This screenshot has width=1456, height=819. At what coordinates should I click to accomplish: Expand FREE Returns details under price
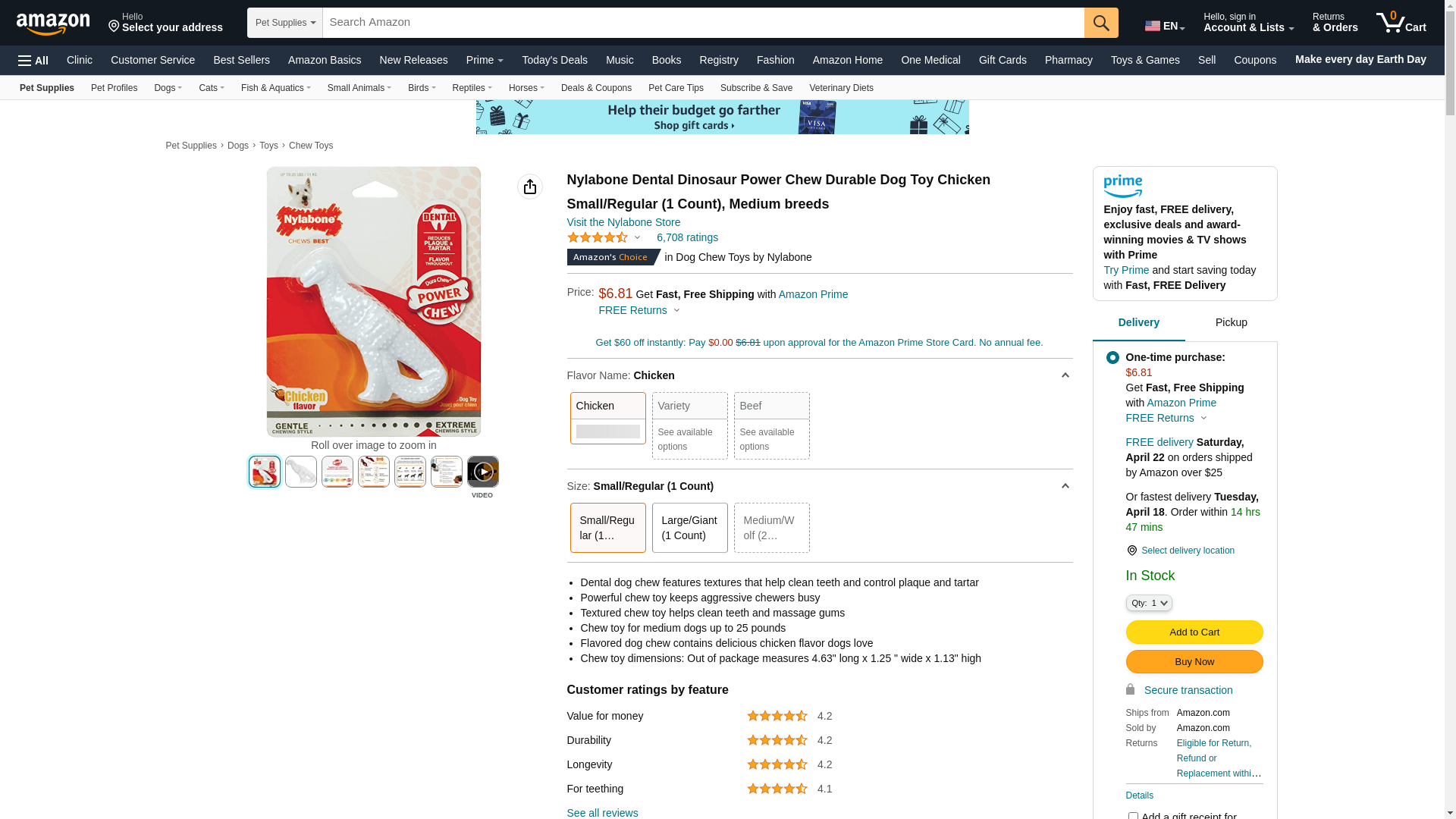coord(639,310)
